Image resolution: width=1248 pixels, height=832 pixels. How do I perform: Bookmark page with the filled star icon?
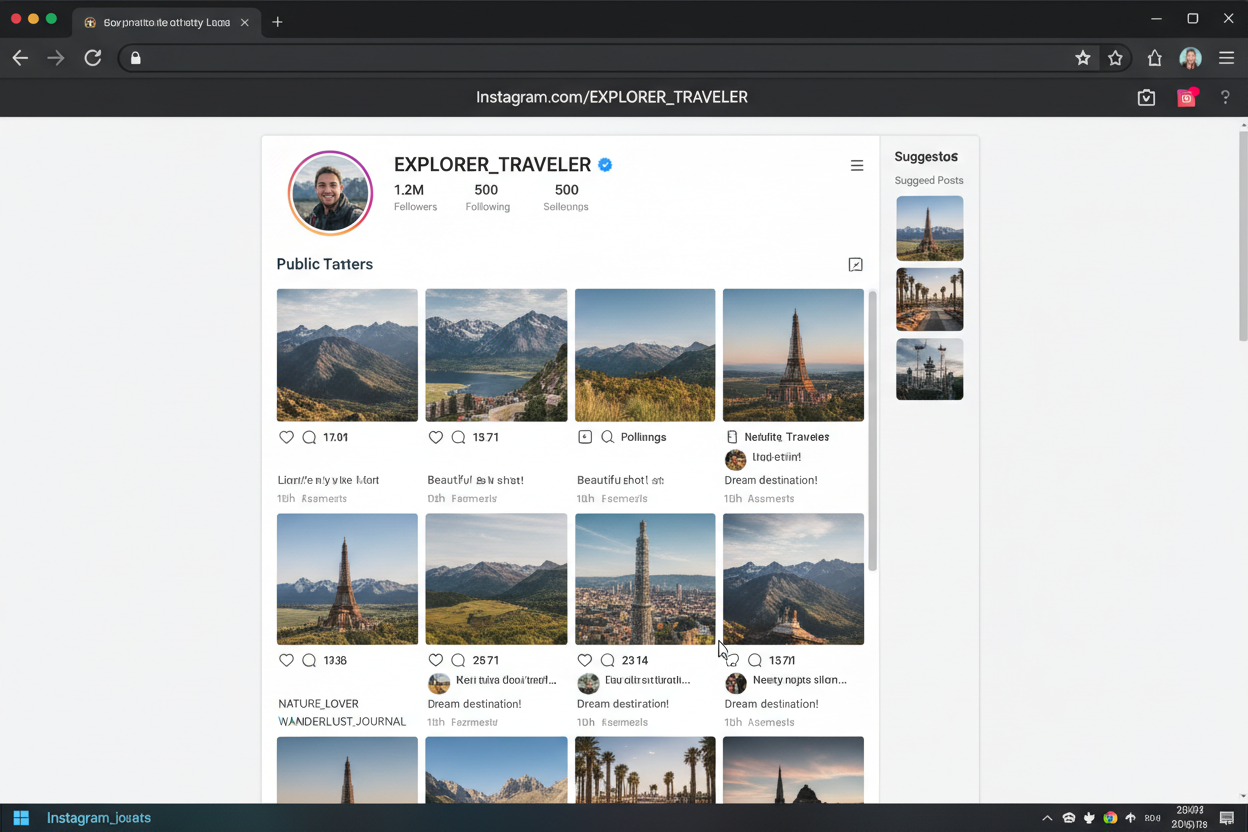click(1083, 58)
